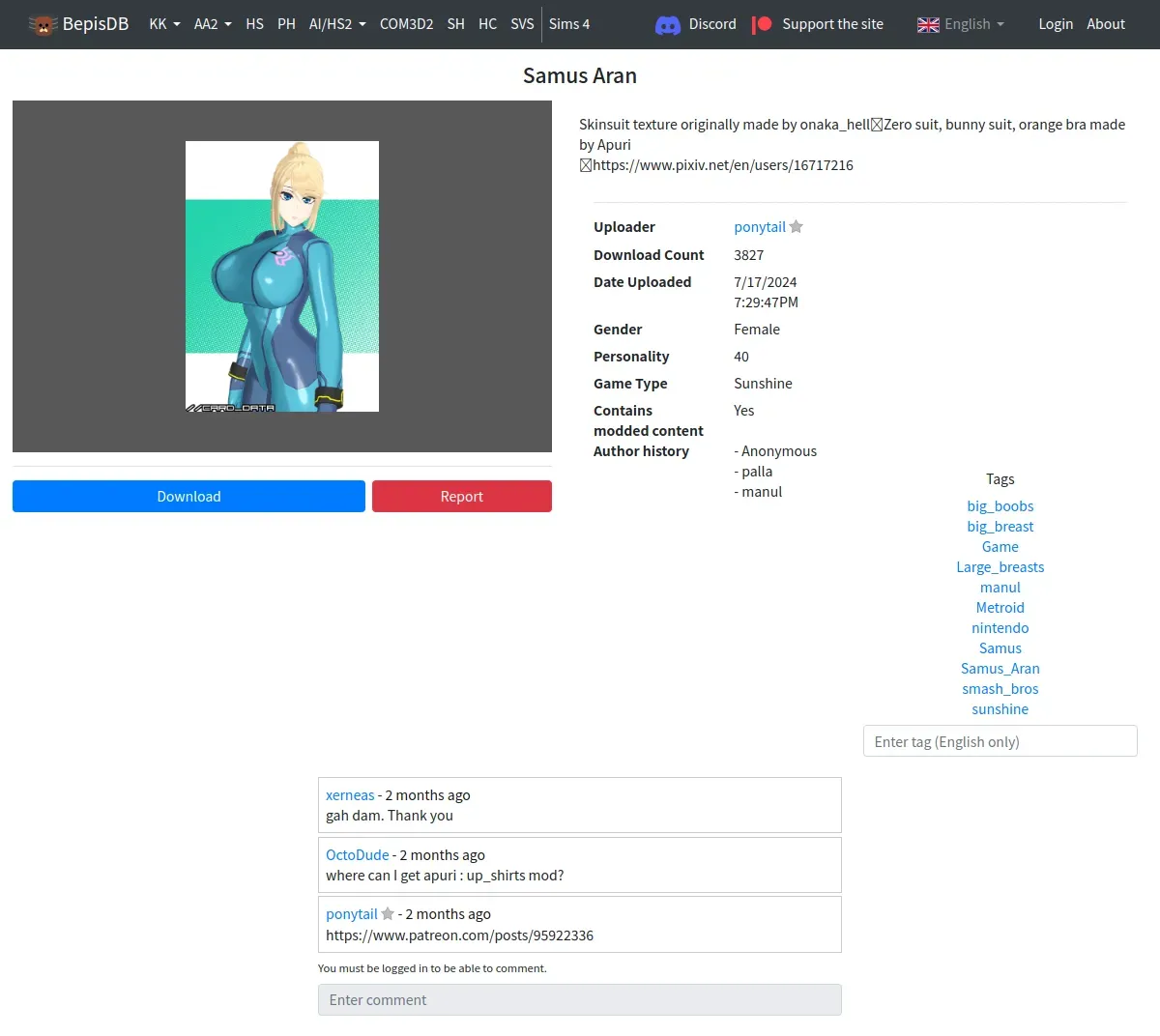Select the SVS menu item
This screenshot has width=1160, height=1036.
522,24
